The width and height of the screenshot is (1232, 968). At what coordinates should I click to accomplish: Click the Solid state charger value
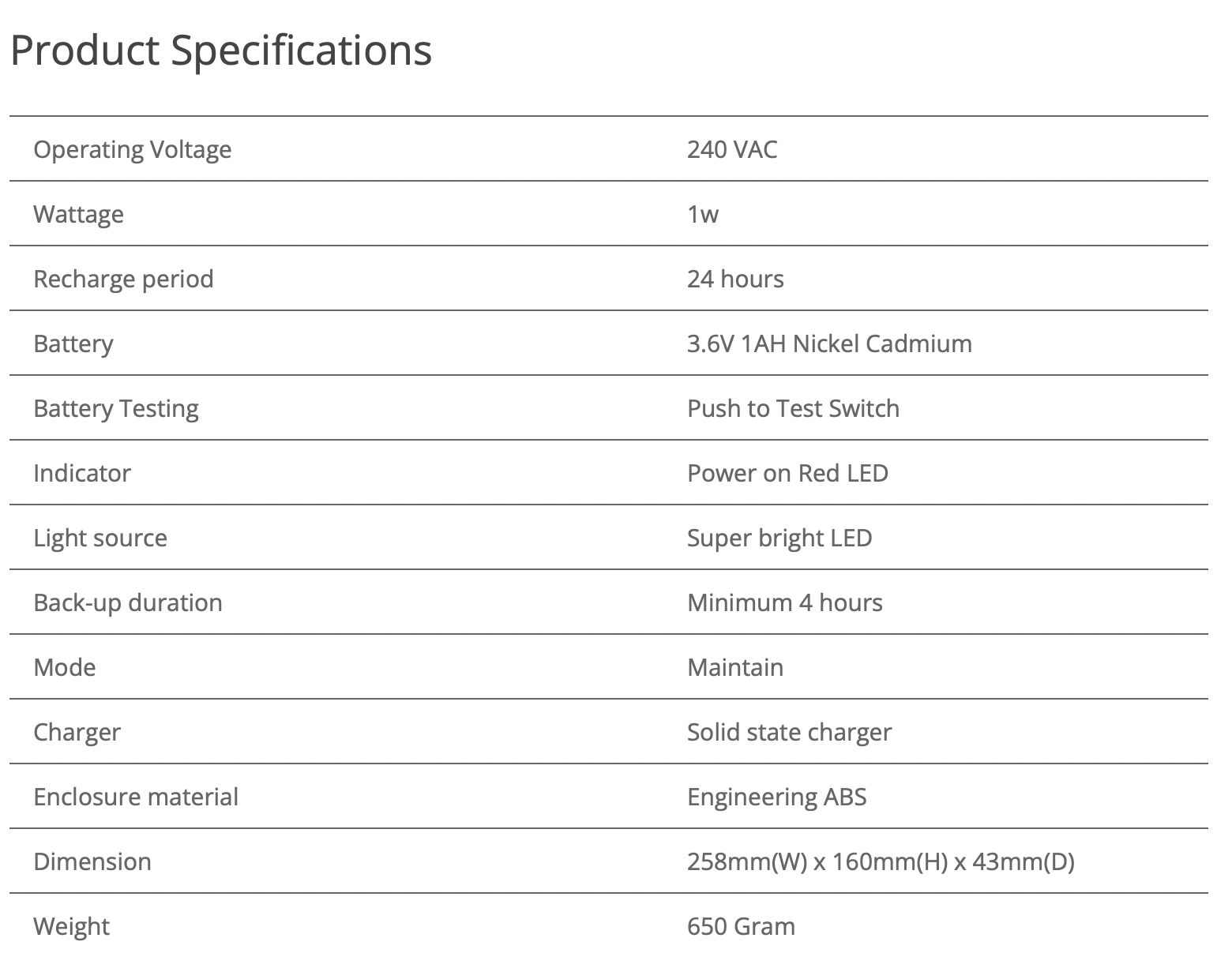[789, 732]
